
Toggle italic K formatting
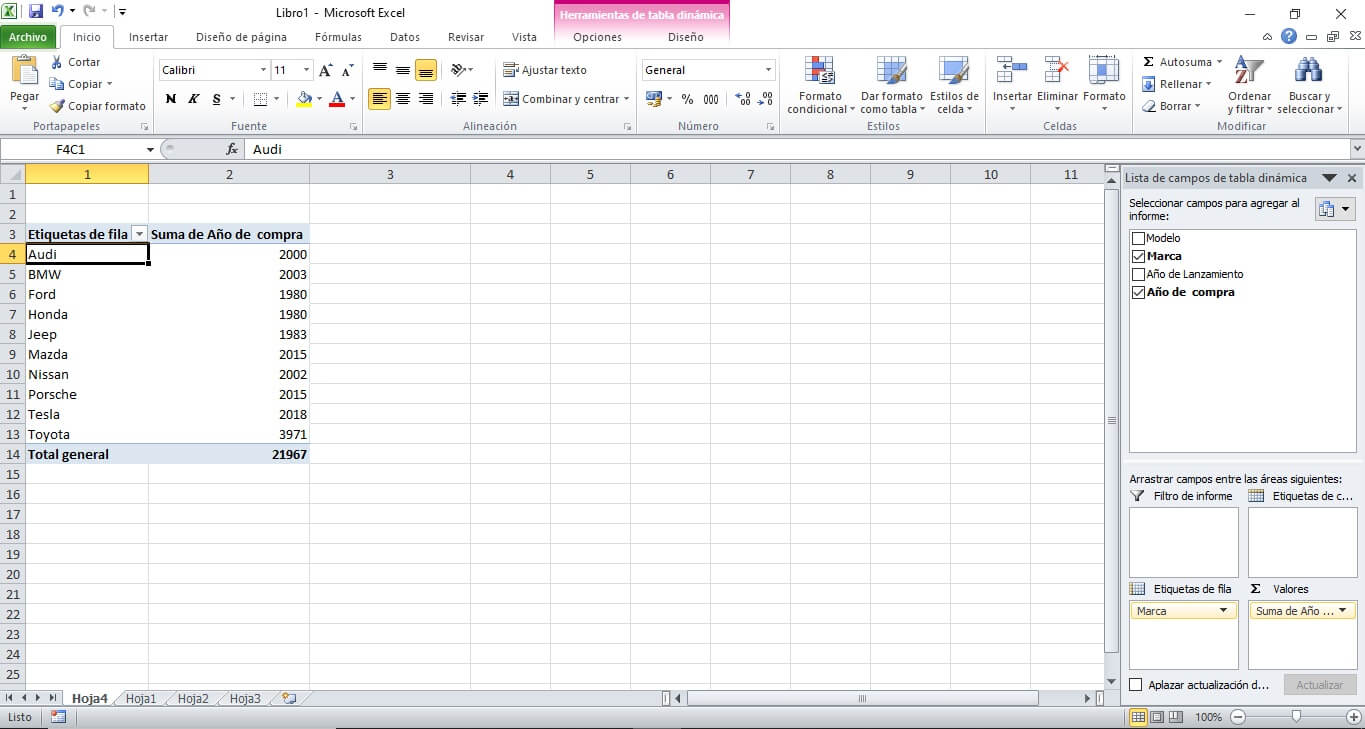[x=193, y=99]
